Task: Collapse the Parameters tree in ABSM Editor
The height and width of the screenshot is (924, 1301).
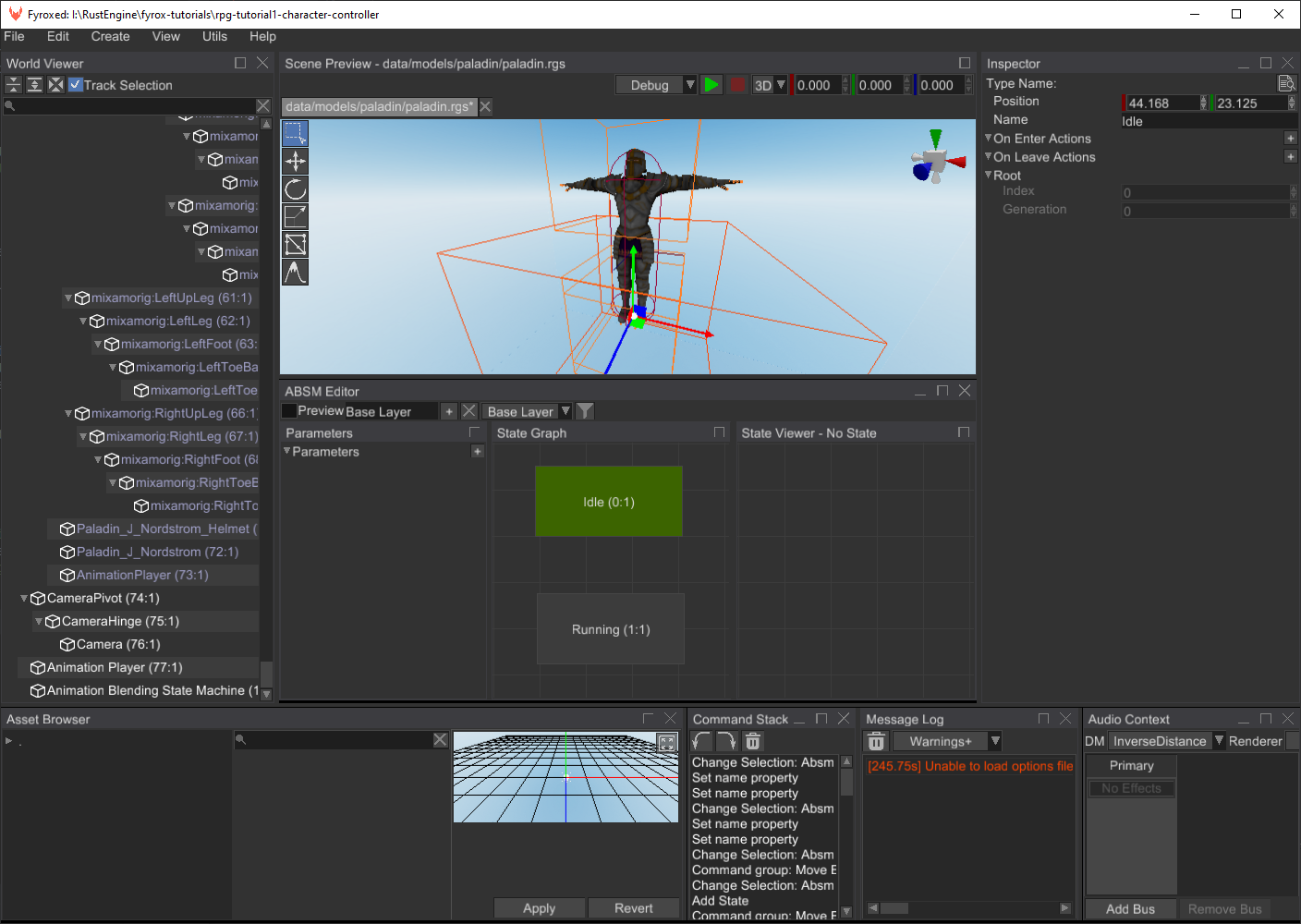Action: pyautogui.click(x=286, y=451)
